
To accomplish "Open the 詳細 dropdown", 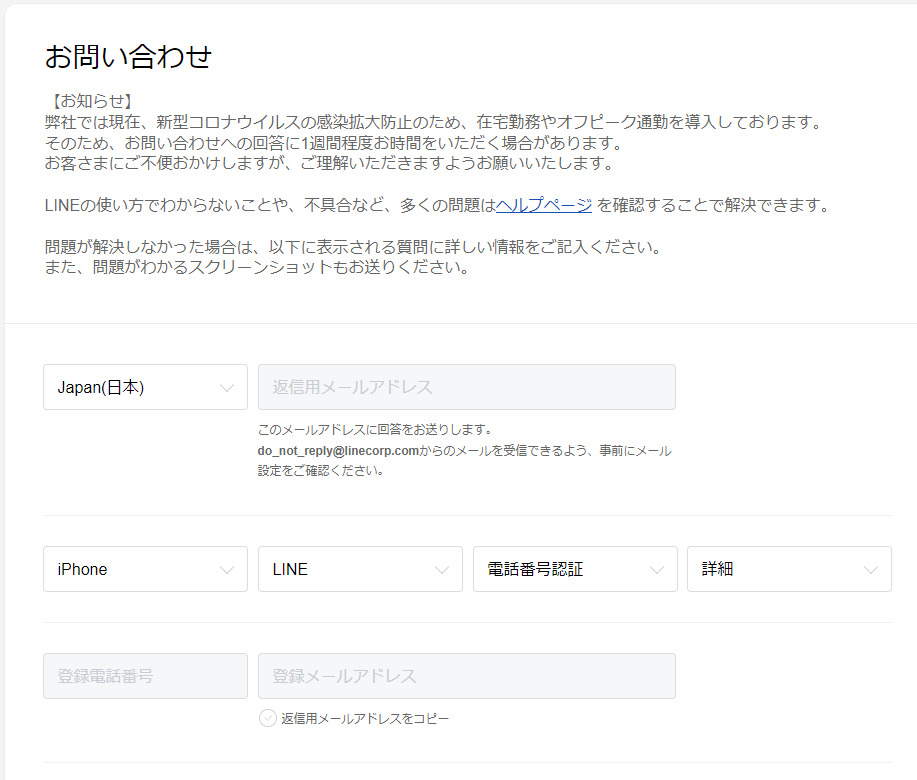I will [788, 569].
